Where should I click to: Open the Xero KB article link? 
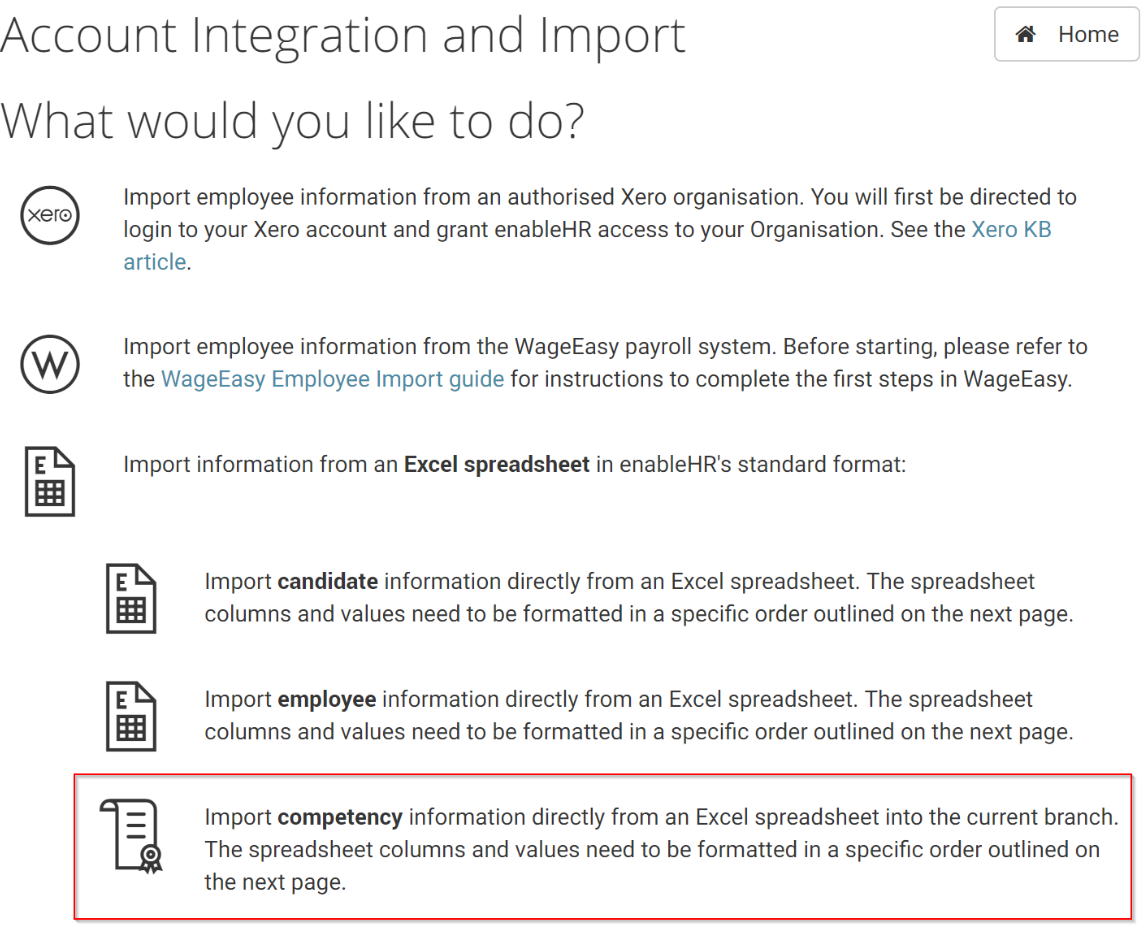1011,230
